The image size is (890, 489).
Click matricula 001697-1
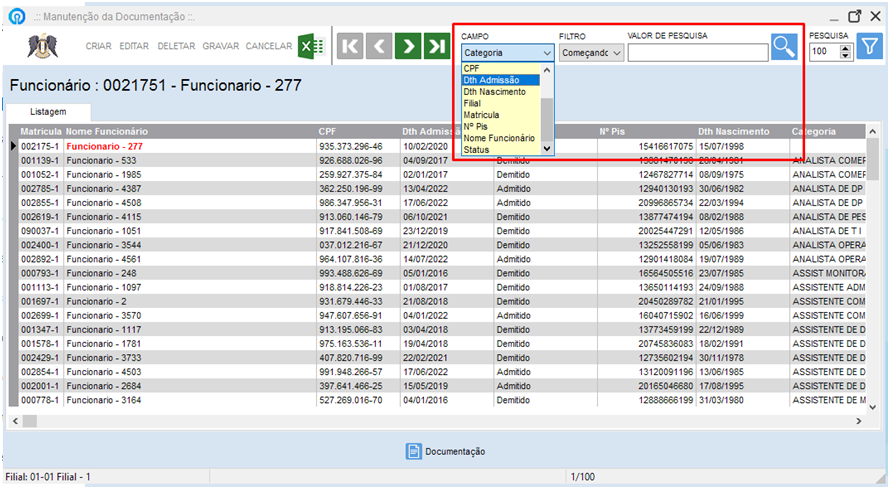click(x=40, y=302)
